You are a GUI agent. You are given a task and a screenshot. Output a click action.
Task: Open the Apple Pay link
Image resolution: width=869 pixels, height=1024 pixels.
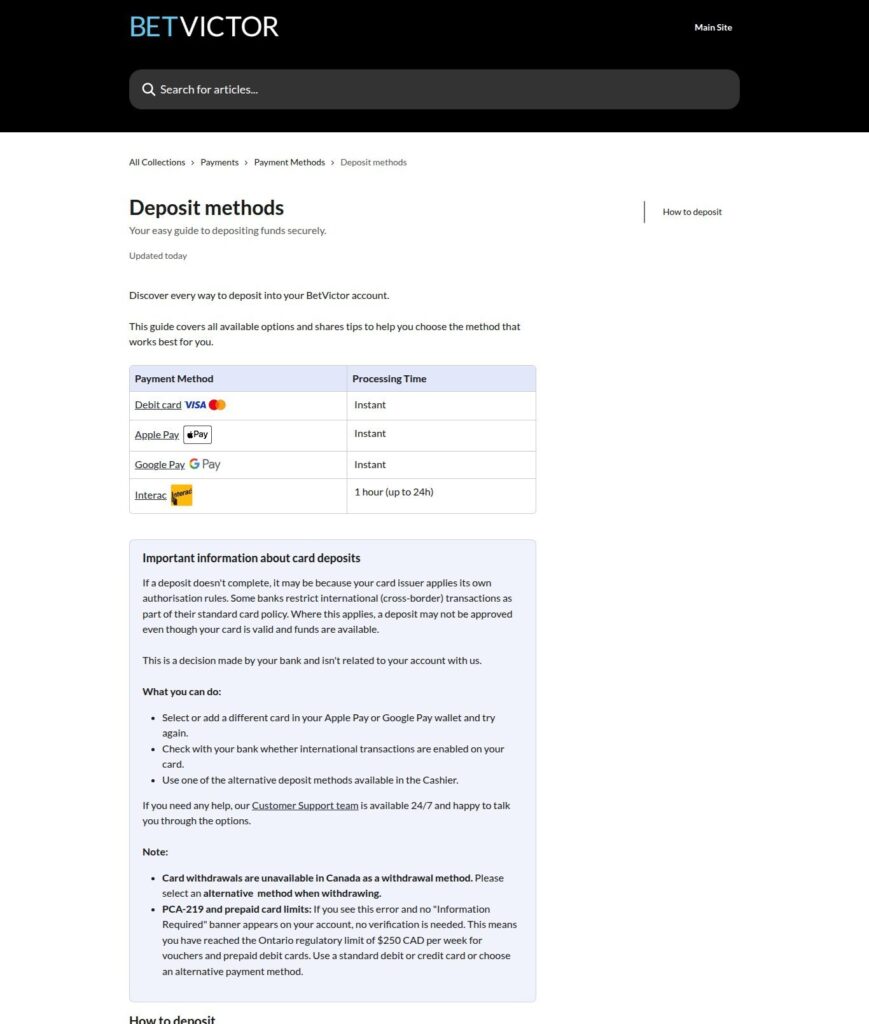click(157, 435)
